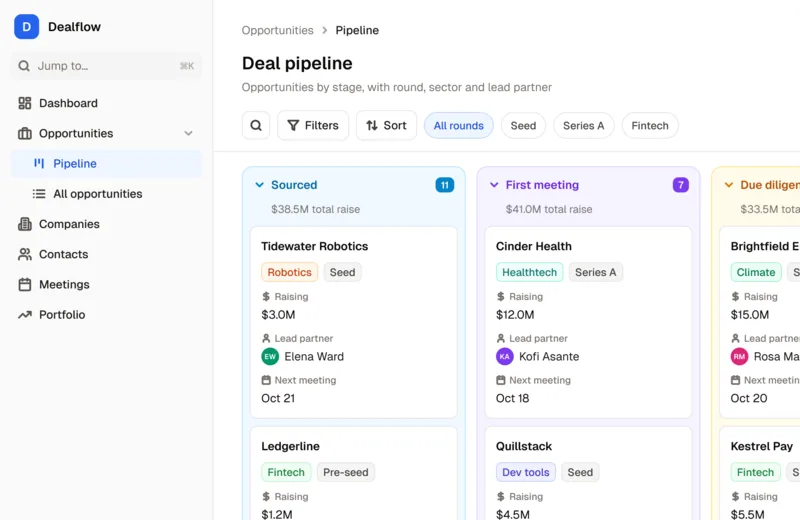Screen dimensions: 800x520
Task: Click the Healthtech sector tag
Action: point(530,272)
